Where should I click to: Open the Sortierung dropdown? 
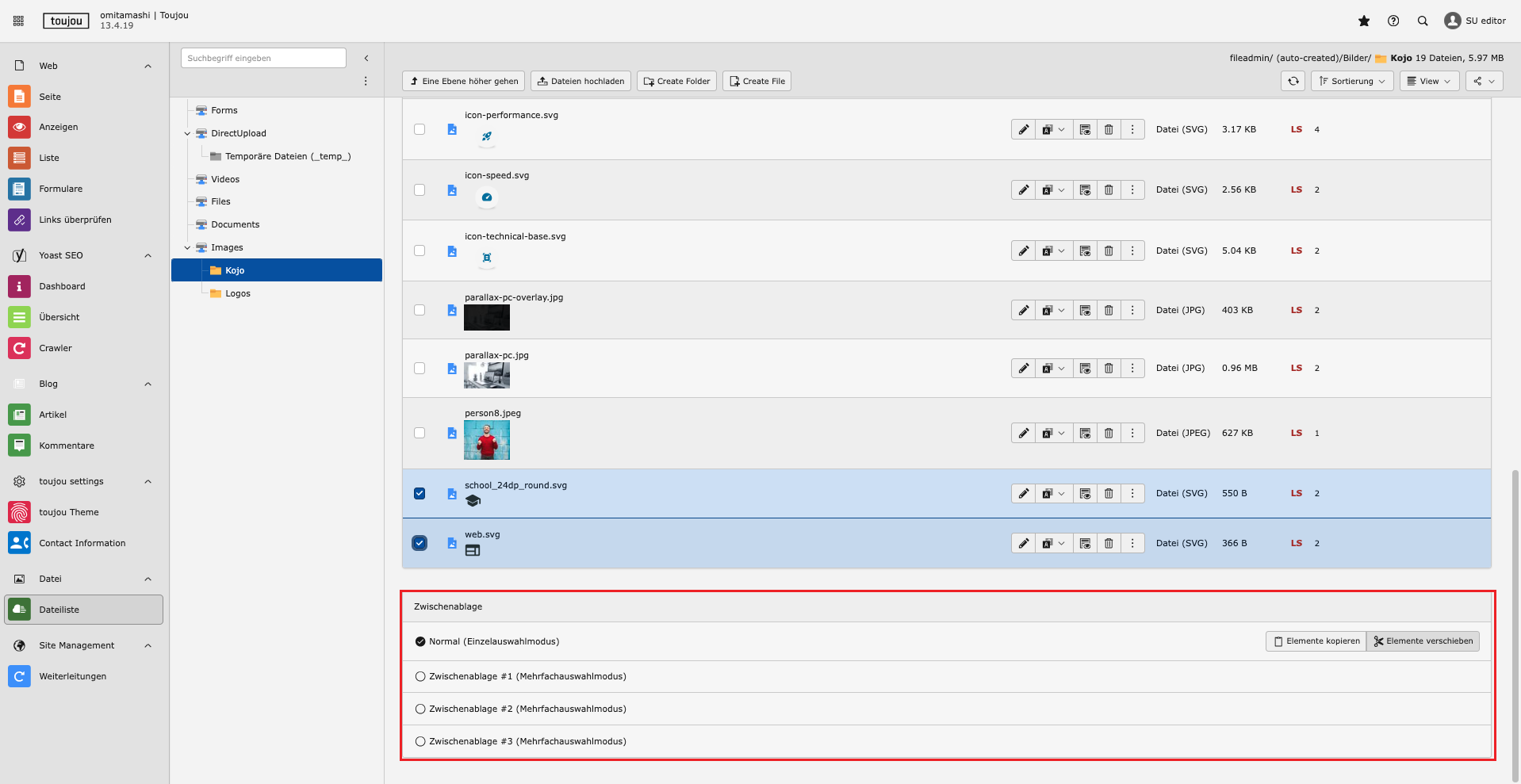[x=1351, y=81]
